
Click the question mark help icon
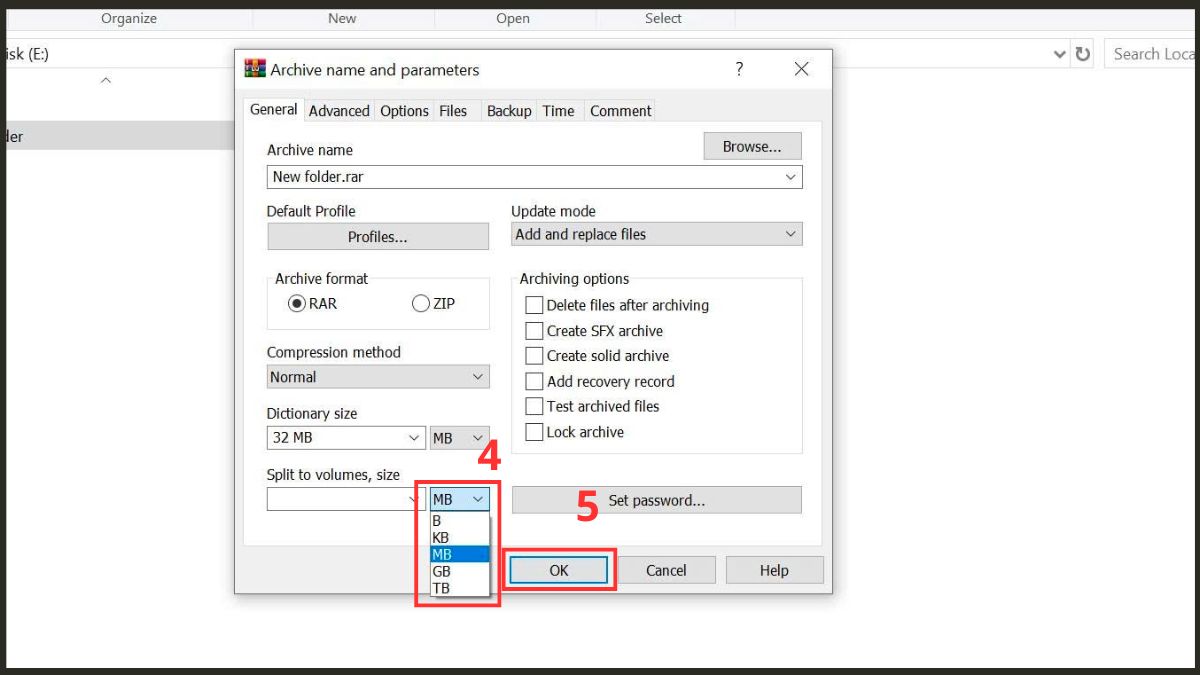pos(739,69)
